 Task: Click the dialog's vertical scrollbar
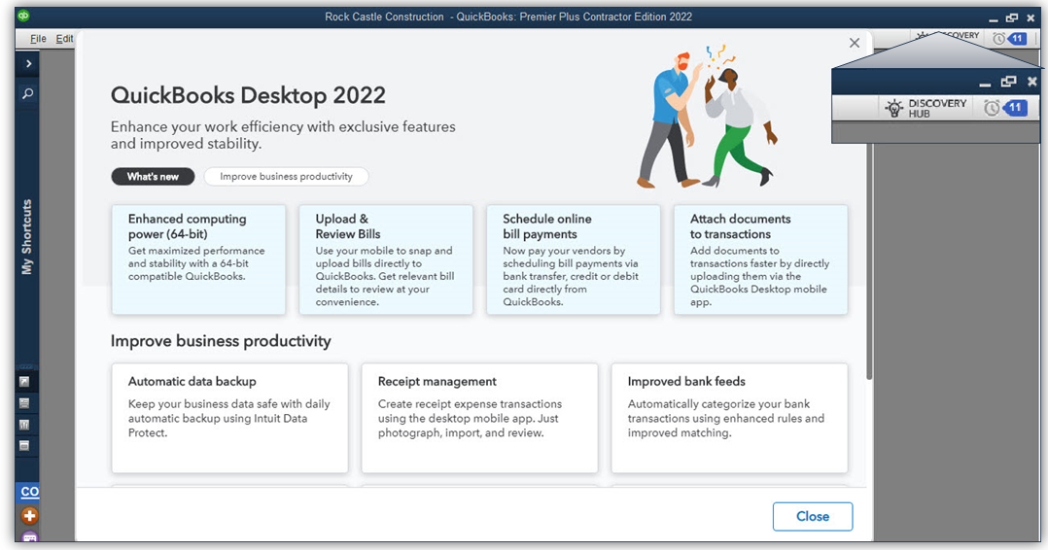pos(868,250)
